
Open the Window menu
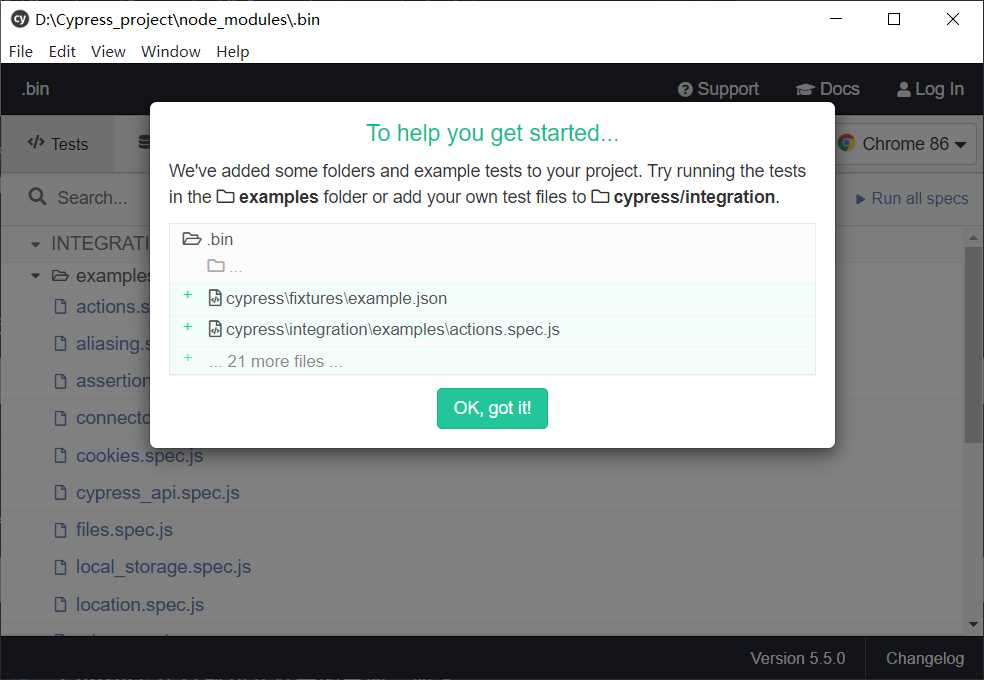click(171, 51)
